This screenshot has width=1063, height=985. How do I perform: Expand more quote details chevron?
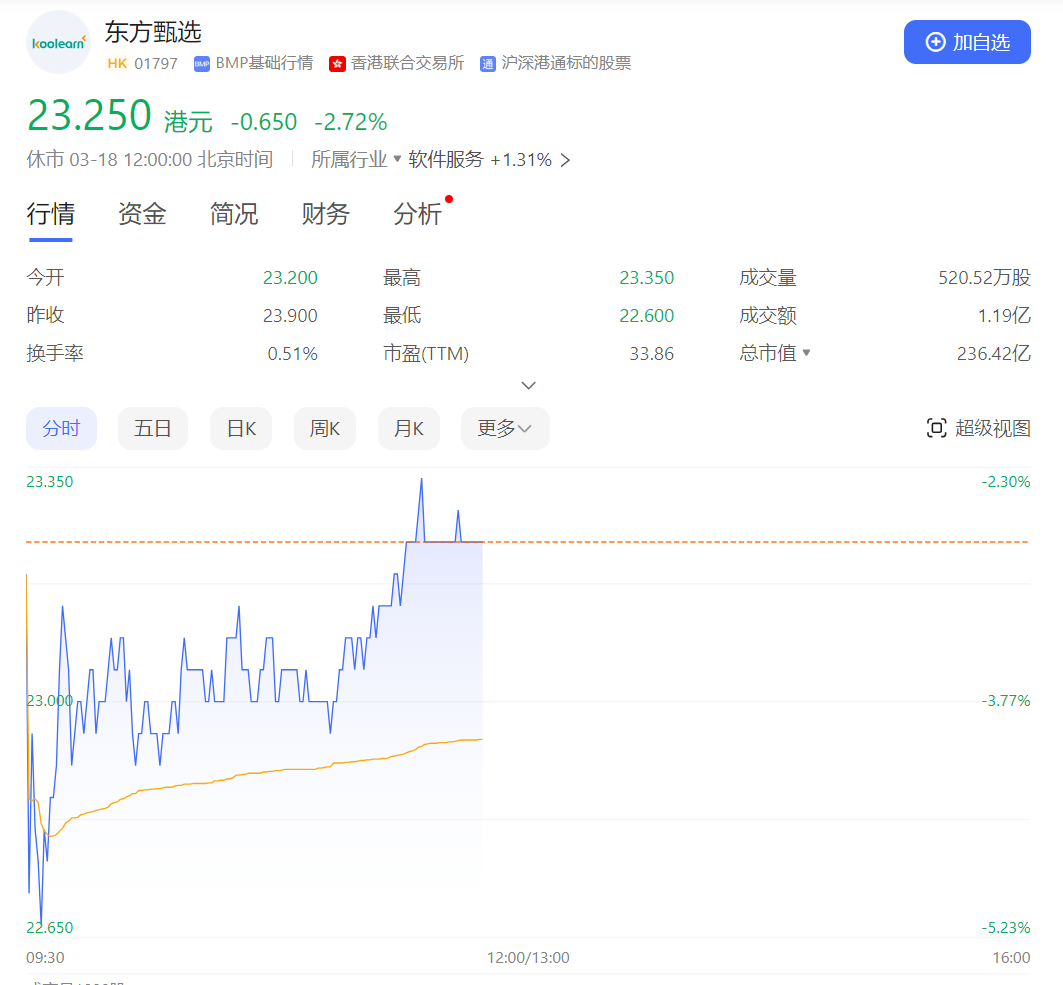[x=529, y=385]
